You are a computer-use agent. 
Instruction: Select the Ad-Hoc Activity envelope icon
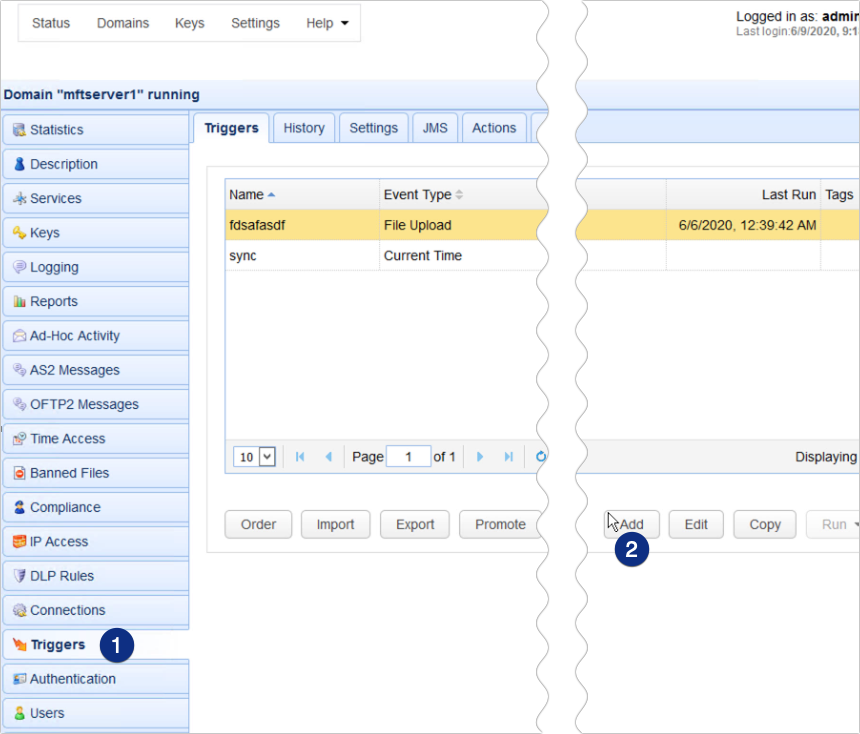pos(18,335)
